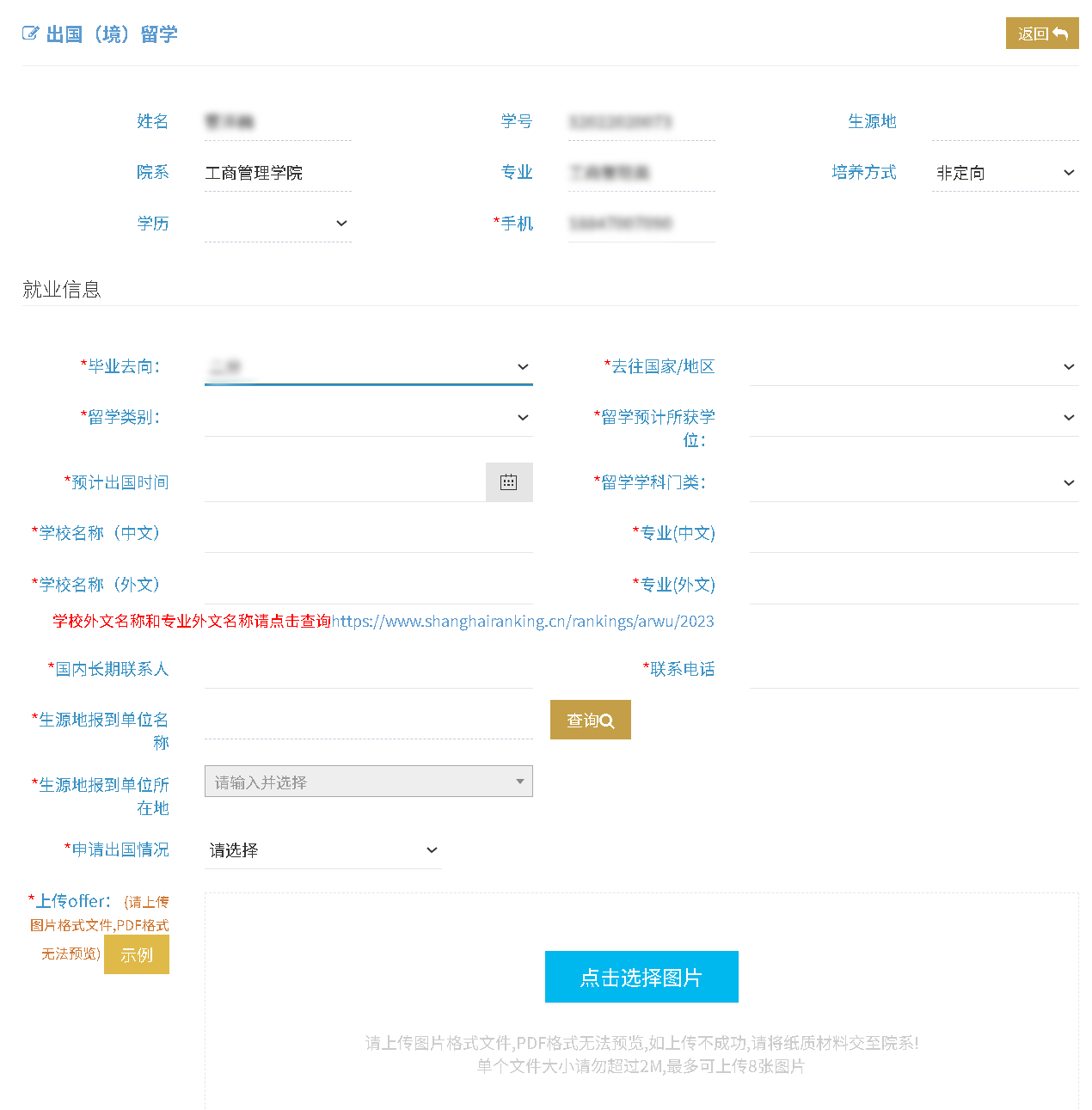
Task: Click the 返回 back button
Action: [x=1041, y=34]
